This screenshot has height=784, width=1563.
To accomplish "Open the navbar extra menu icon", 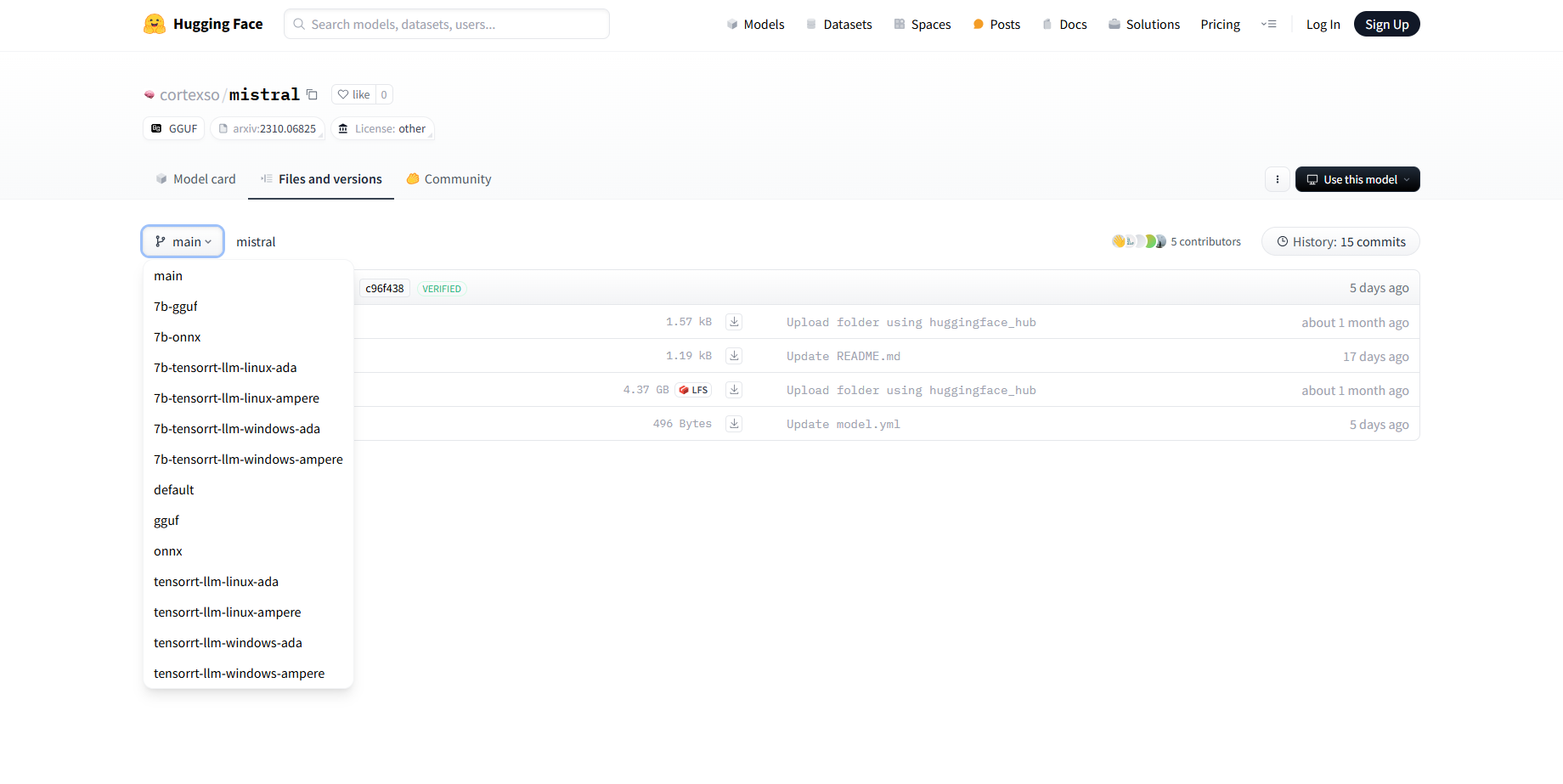I will pyautogui.click(x=1268, y=24).
